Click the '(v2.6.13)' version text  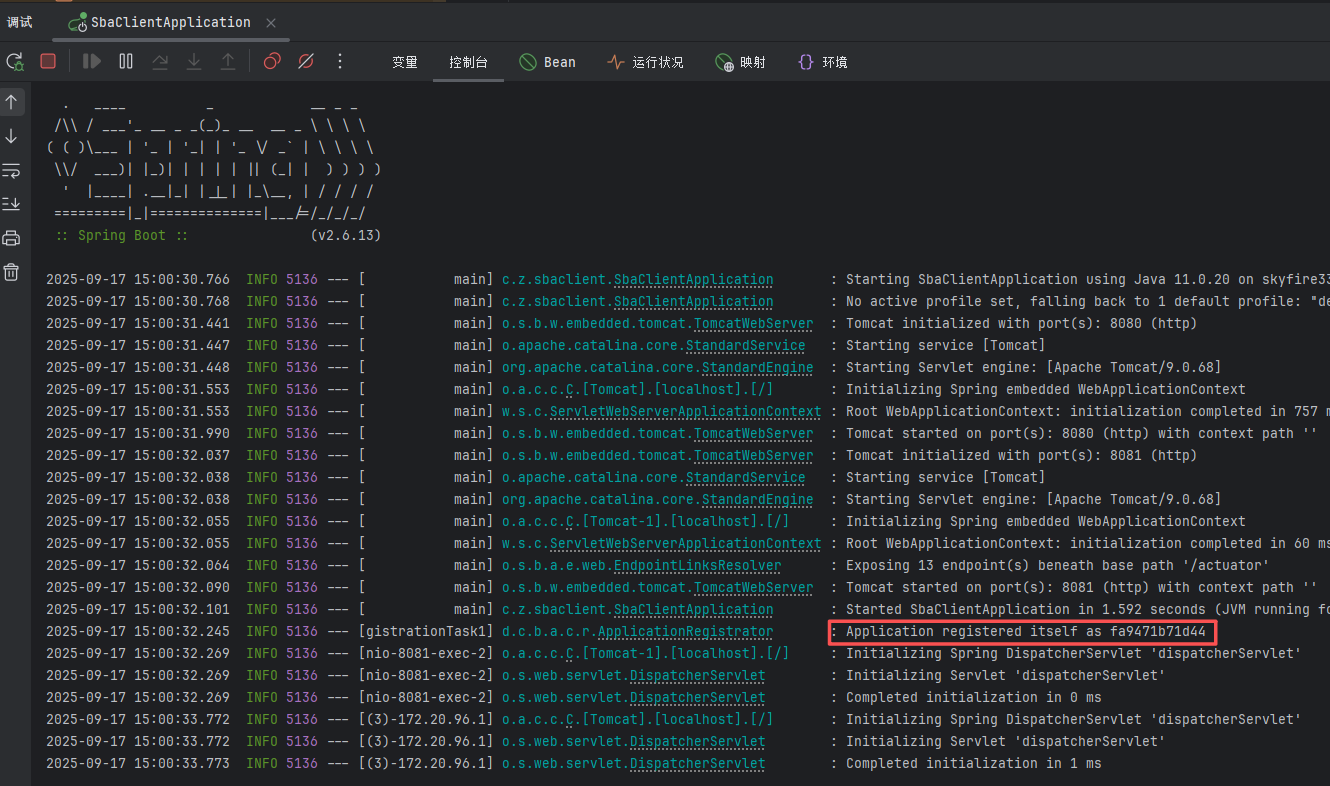(x=346, y=236)
